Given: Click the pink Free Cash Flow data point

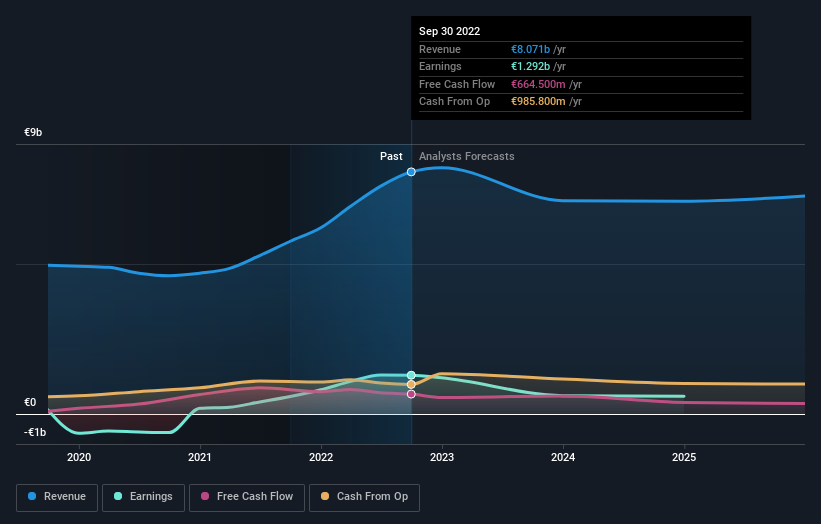Looking at the screenshot, I should click(411, 394).
